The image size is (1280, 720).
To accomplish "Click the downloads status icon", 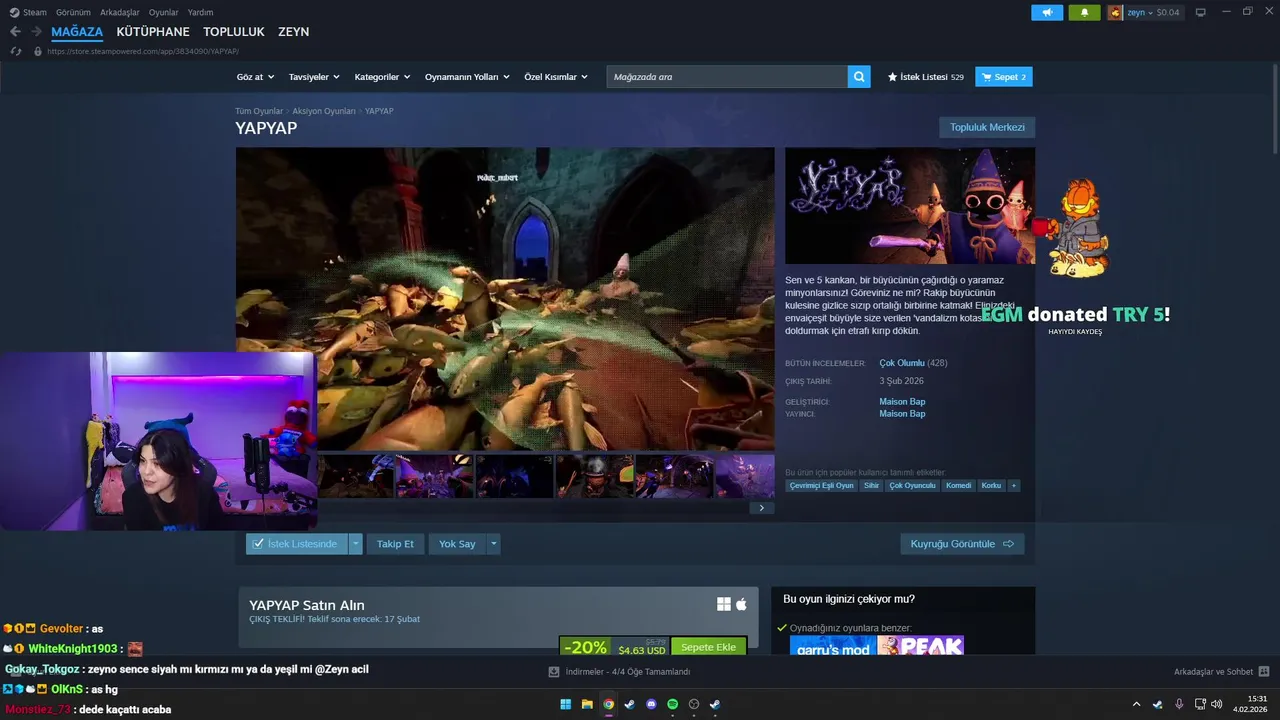I will tap(554, 672).
